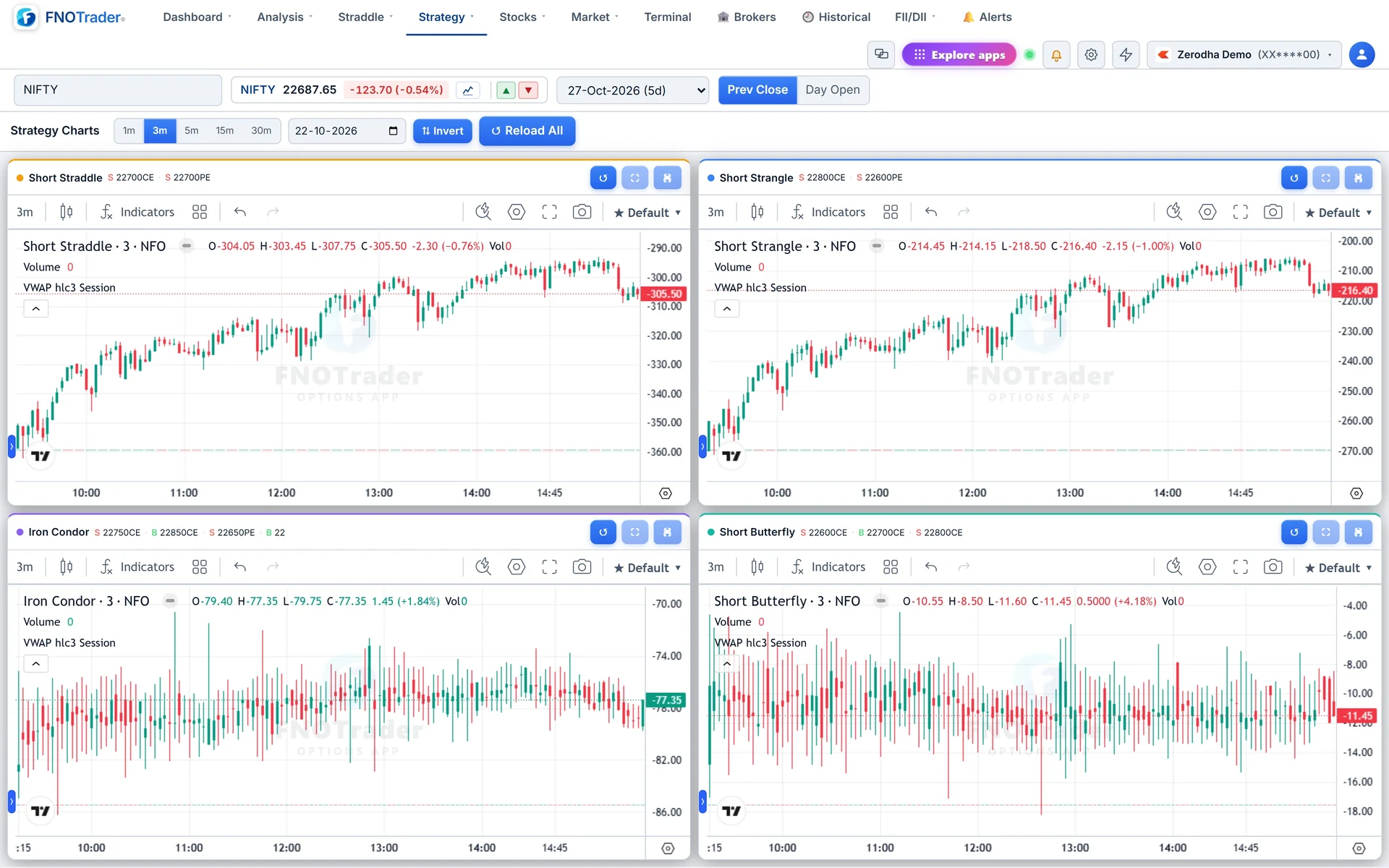Select the Prev Close toggle

coord(757,90)
